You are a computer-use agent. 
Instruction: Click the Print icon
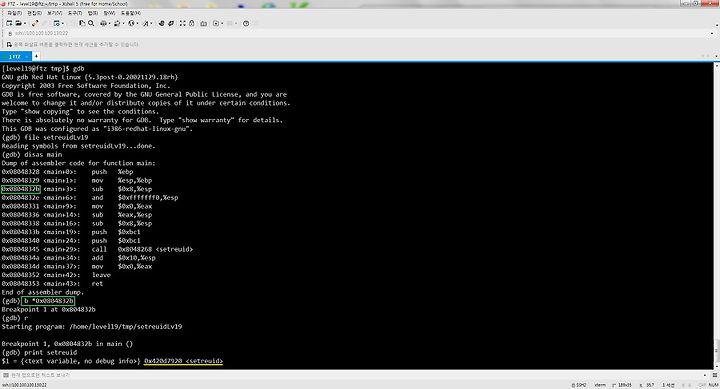coord(103,23)
